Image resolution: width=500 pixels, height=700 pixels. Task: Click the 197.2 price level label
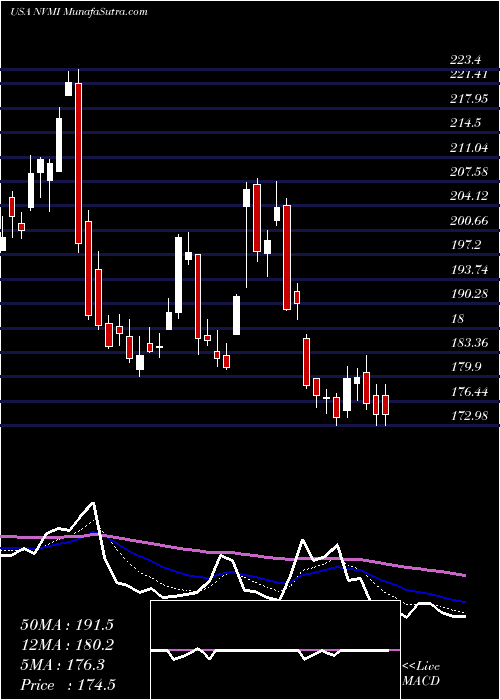pyautogui.click(x=465, y=244)
